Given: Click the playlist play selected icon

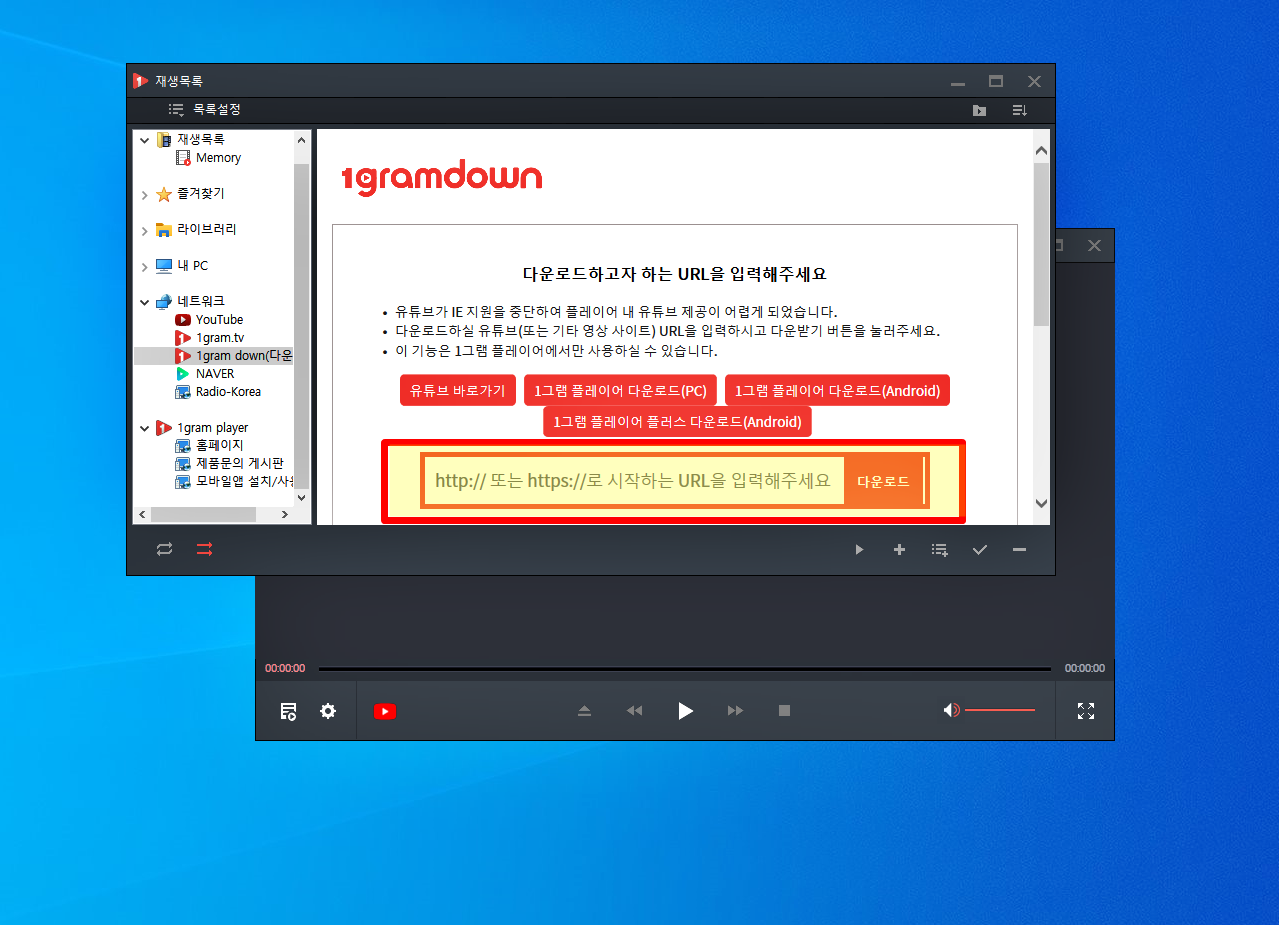Looking at the screenshot, I should tap(859, 549).
